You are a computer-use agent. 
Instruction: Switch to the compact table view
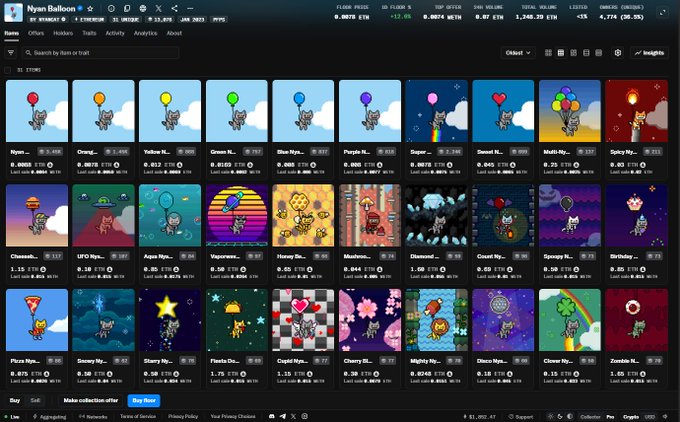tap(598, 52)
